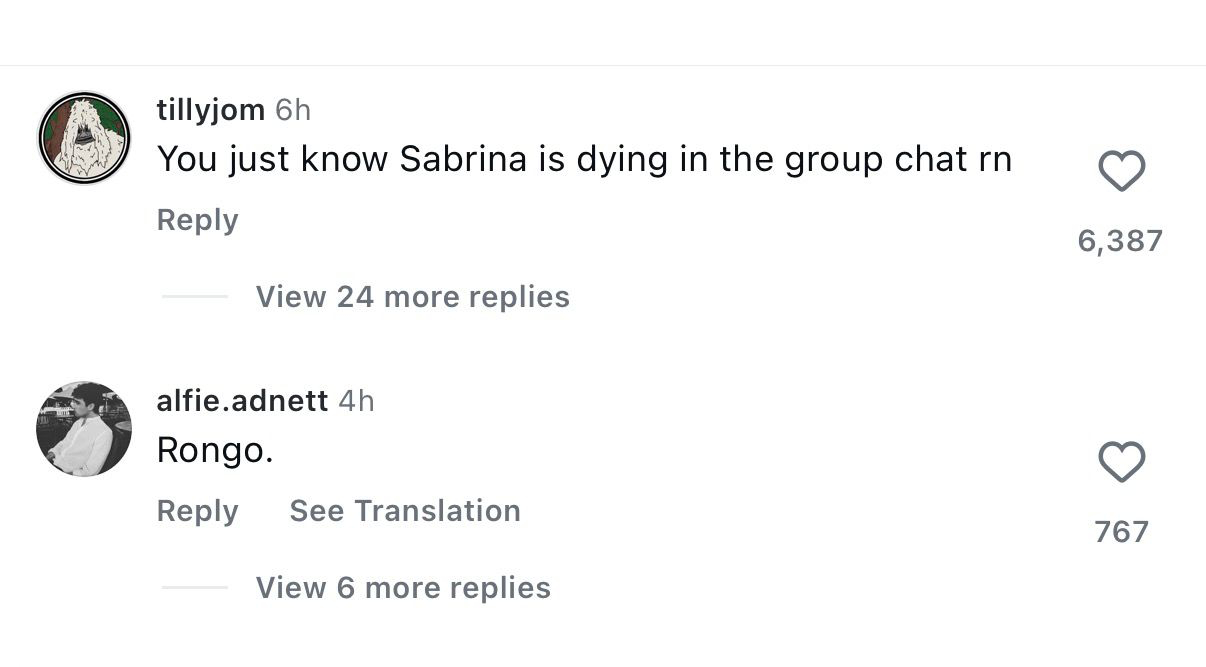Like tillyjom's comment with the heart icon
The height and width of the screenshot is (667, 1206).
[x=1121, y=172]
